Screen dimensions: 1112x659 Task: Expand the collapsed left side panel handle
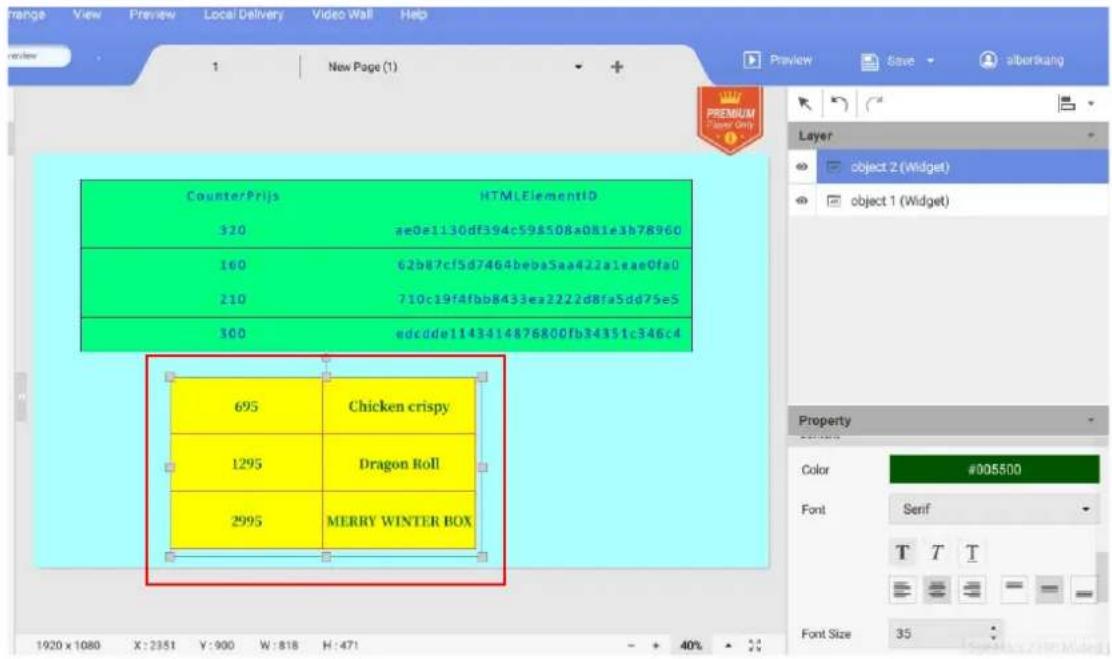tap(21, 397)
